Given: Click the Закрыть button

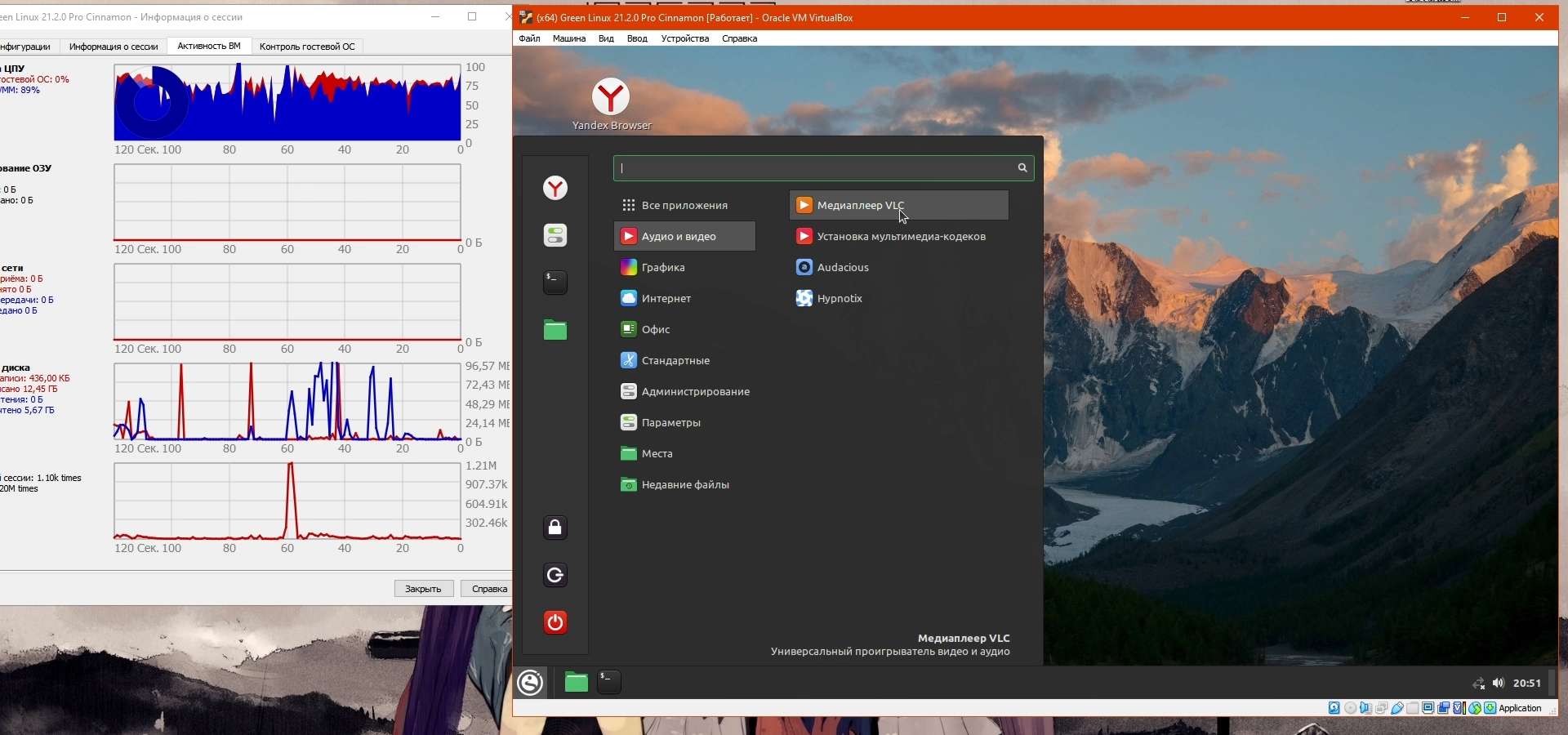Looking at the screenshot, I should pos(423,589).
